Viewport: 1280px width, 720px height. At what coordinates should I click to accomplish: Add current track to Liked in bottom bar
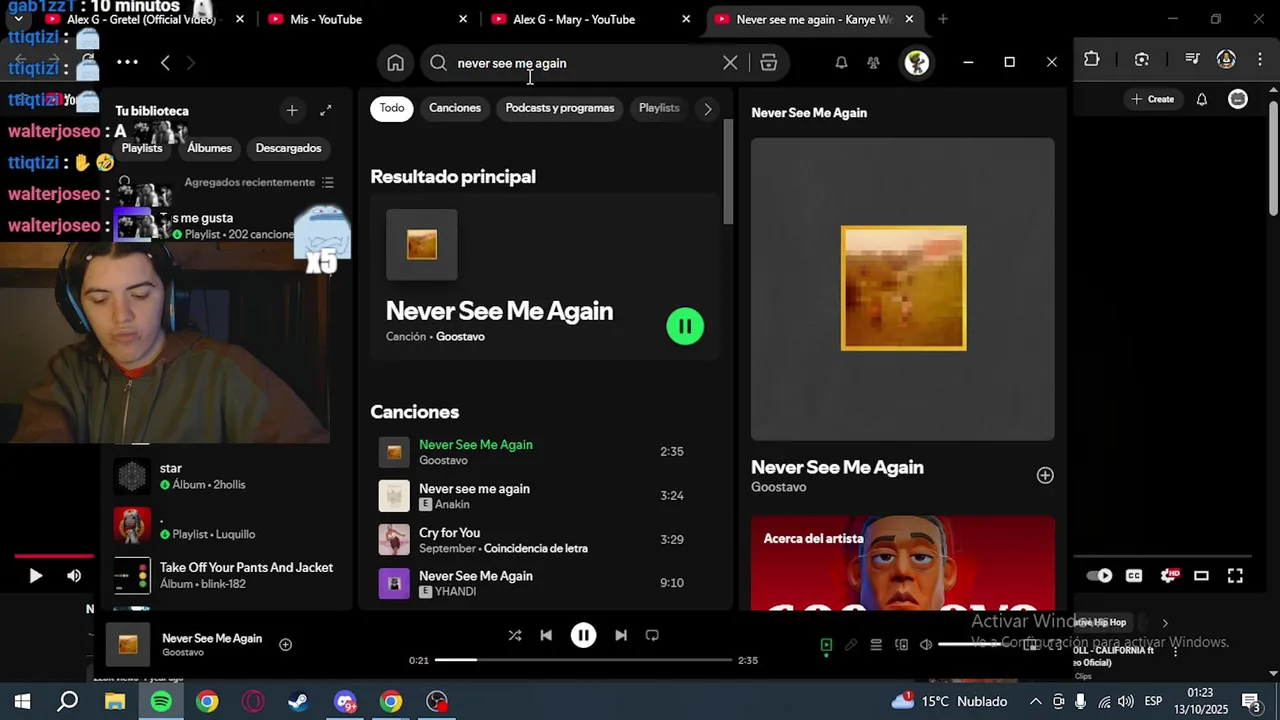click(x=285, y=645)
